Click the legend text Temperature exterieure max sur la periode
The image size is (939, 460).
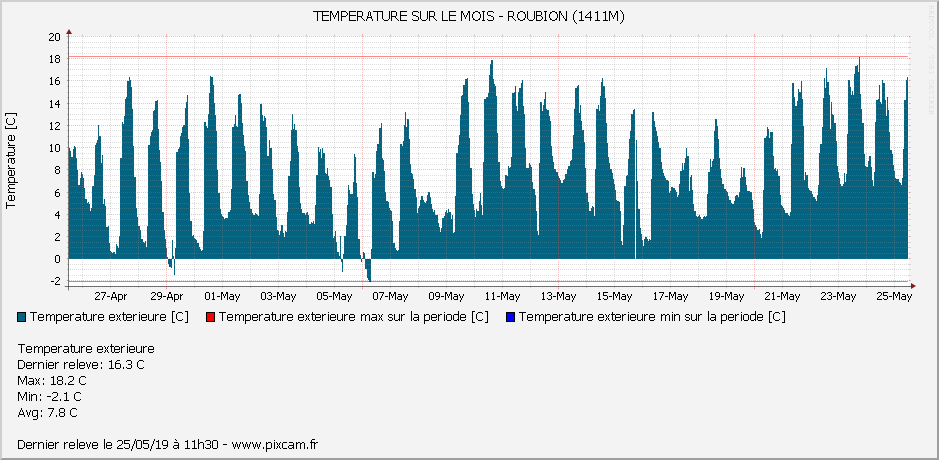click(x=354, y=317)
